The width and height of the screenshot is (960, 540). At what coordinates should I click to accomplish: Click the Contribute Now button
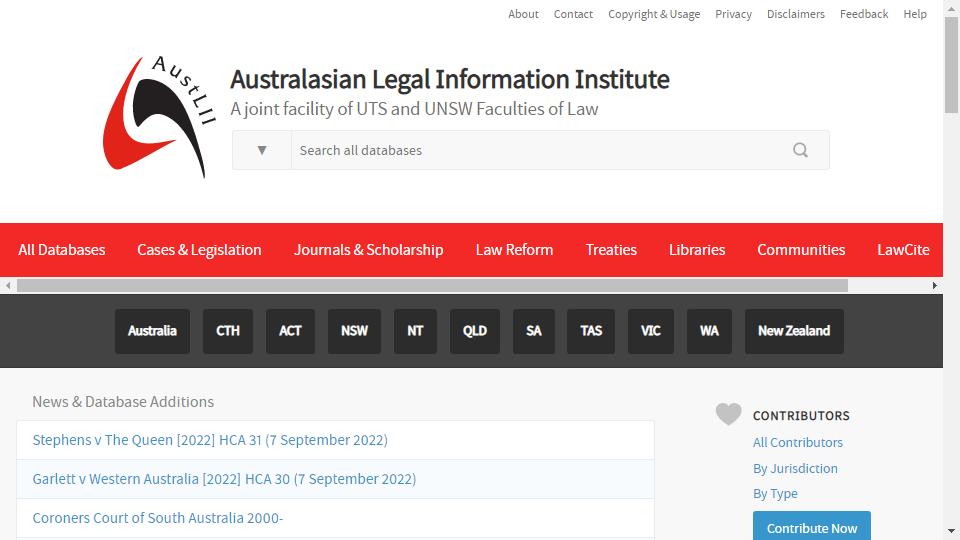pos(812,527)
